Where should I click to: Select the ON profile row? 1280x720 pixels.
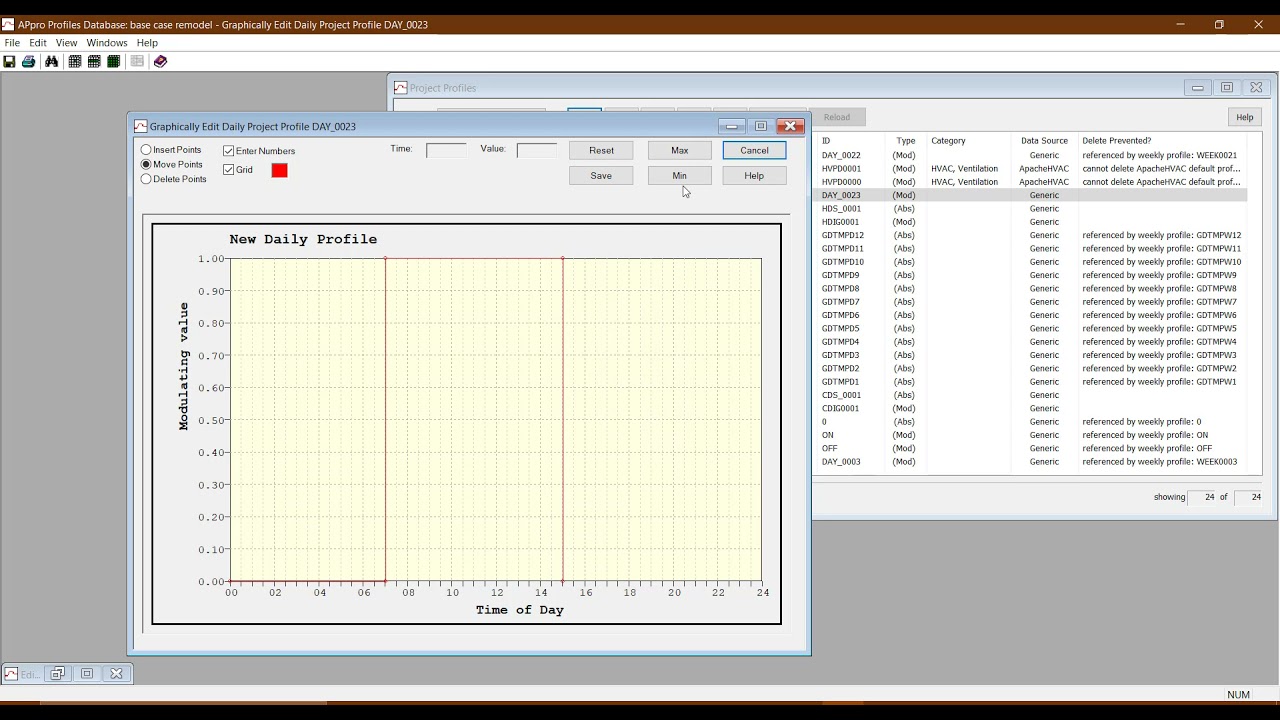[1030, 435]
